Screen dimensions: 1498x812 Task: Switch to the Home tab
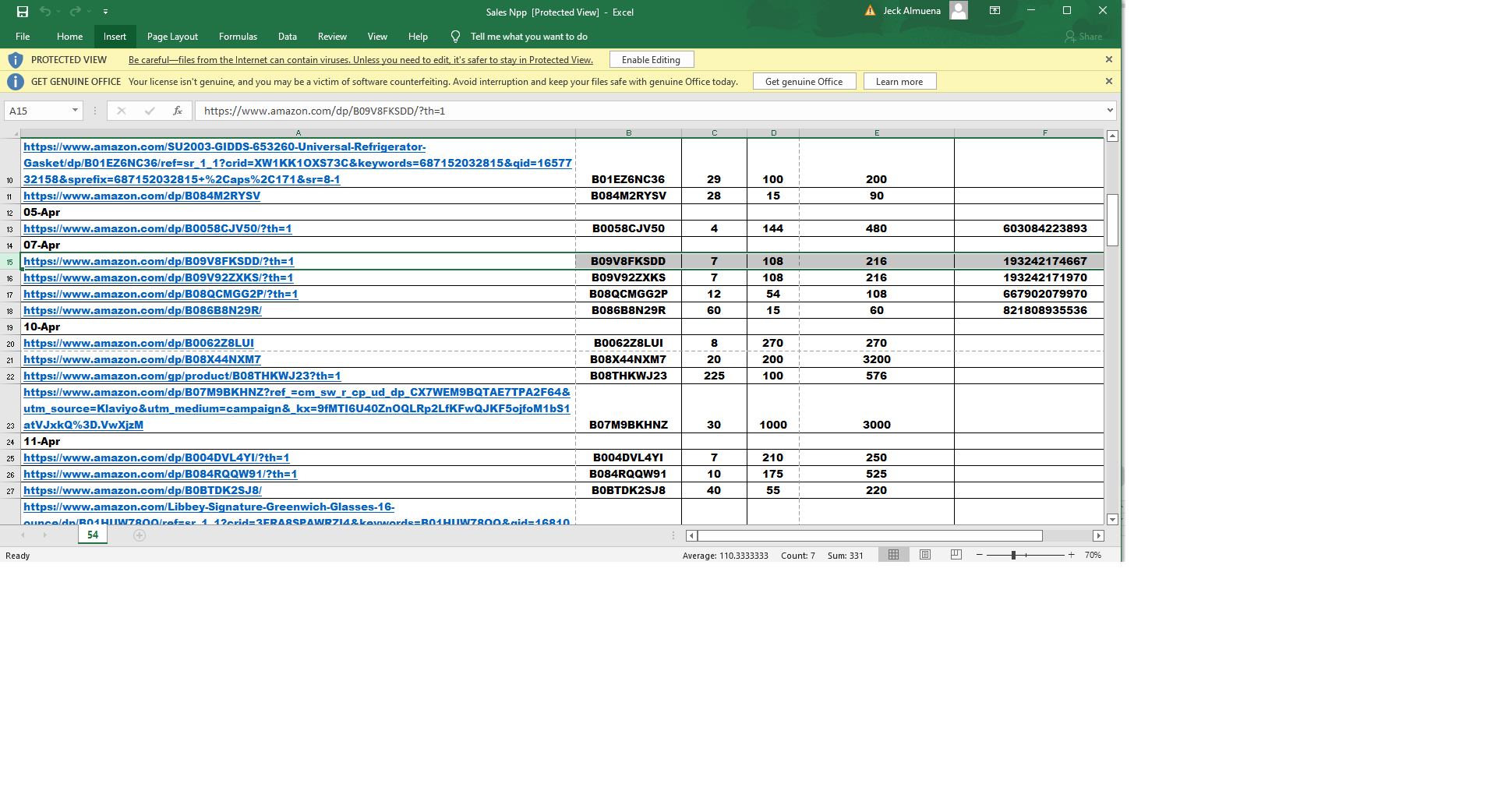point(69,37)
